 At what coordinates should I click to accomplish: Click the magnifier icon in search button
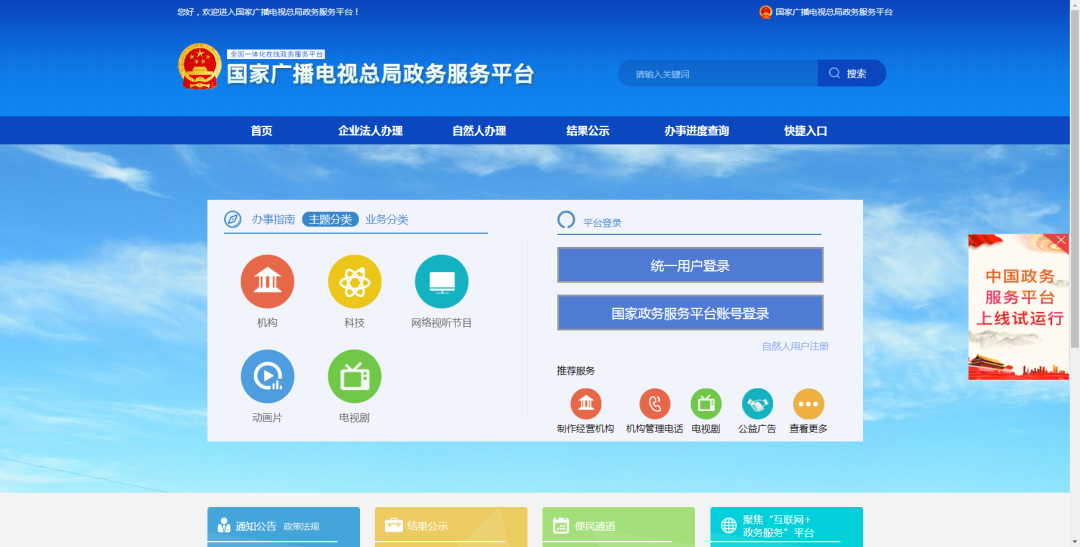pyautogui.click(x=834, y=73)
